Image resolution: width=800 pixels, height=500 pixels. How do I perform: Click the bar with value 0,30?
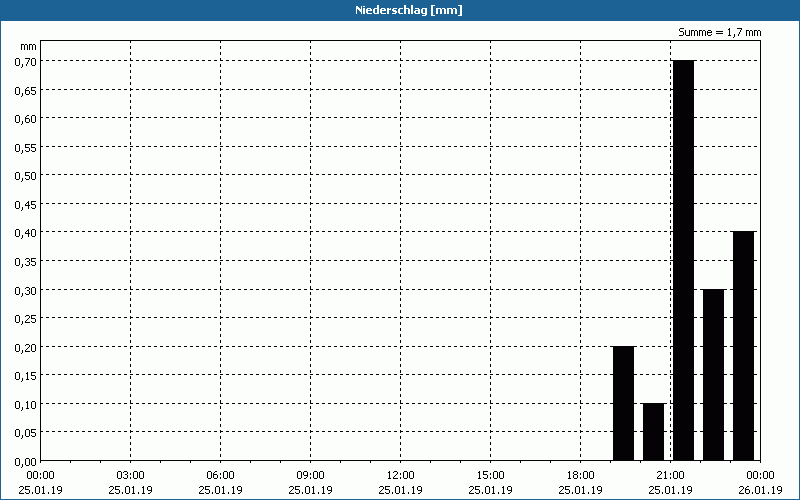pyautogui.click(x=713, y=374)
